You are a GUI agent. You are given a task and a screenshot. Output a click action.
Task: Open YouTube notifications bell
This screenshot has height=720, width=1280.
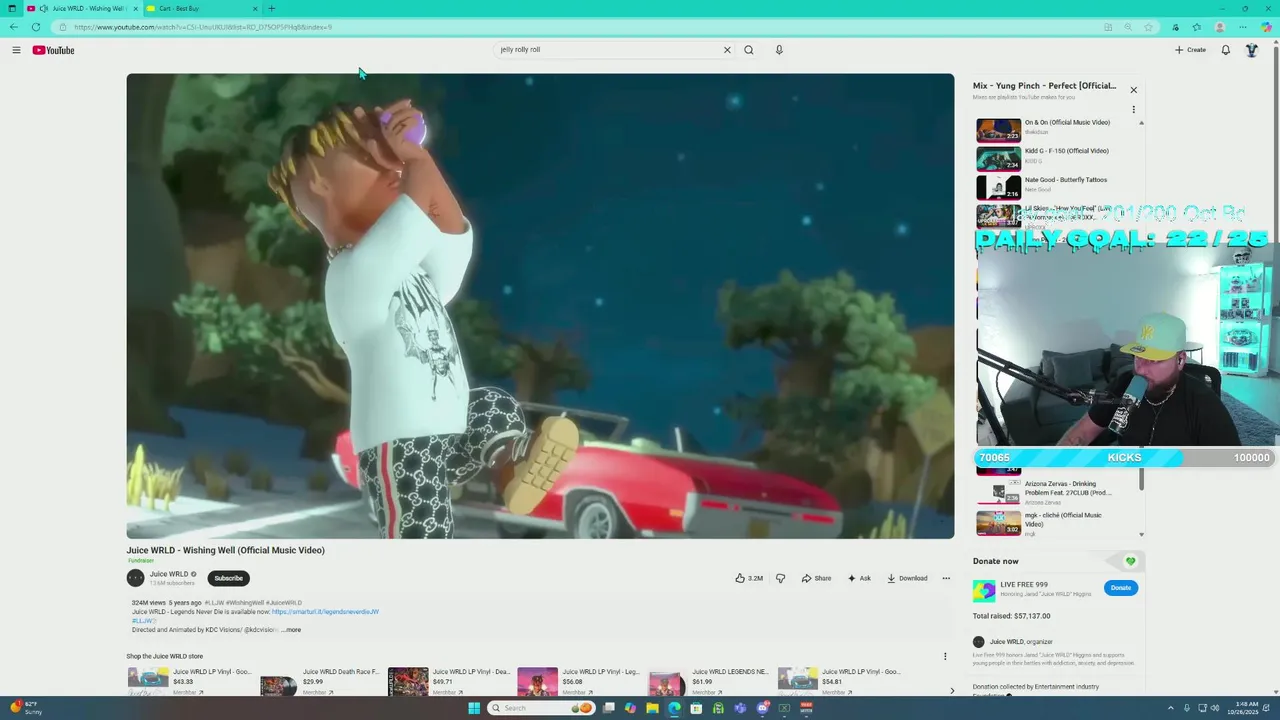click(1225, 50)
